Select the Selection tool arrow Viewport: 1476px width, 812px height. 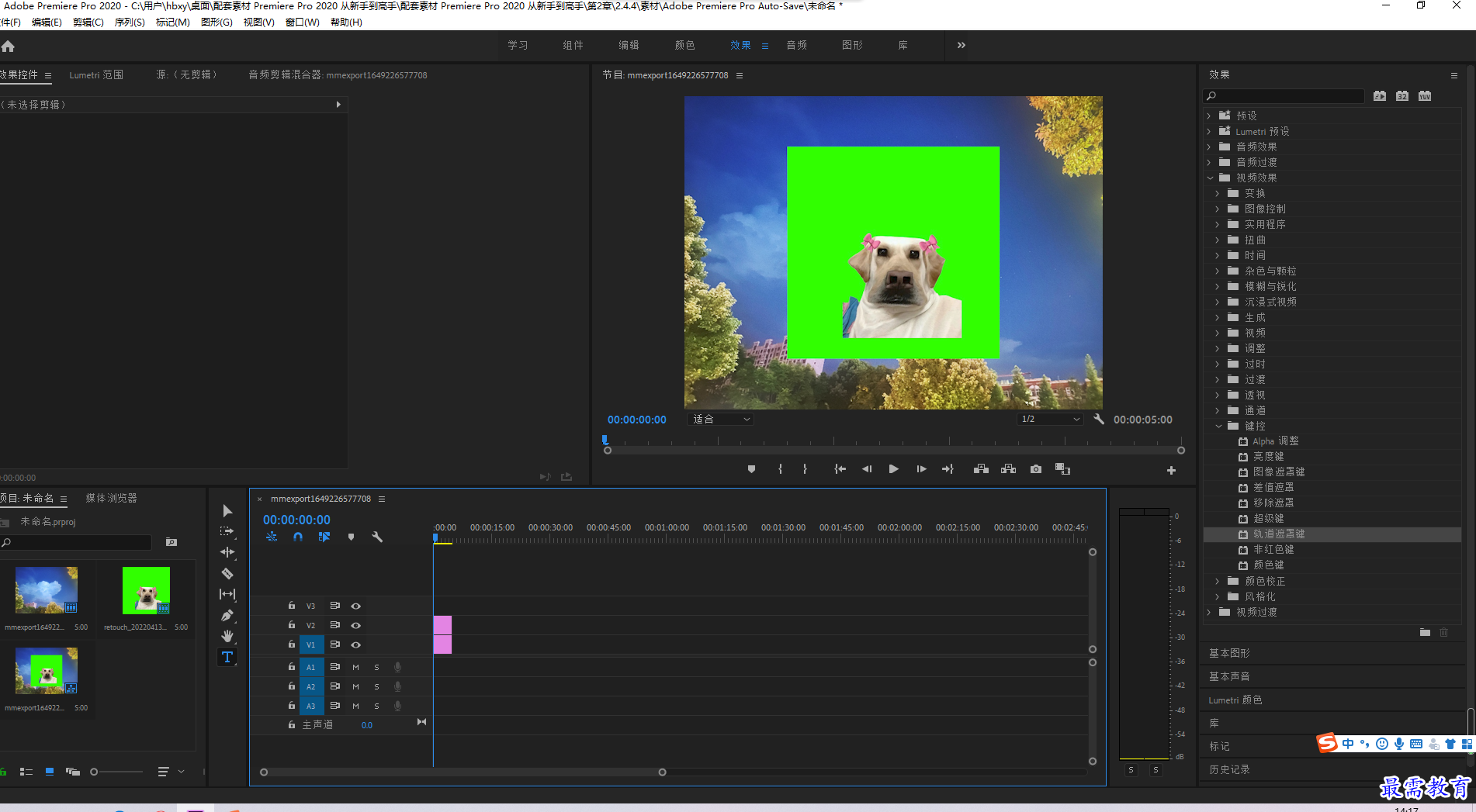[x=227, y=510]
